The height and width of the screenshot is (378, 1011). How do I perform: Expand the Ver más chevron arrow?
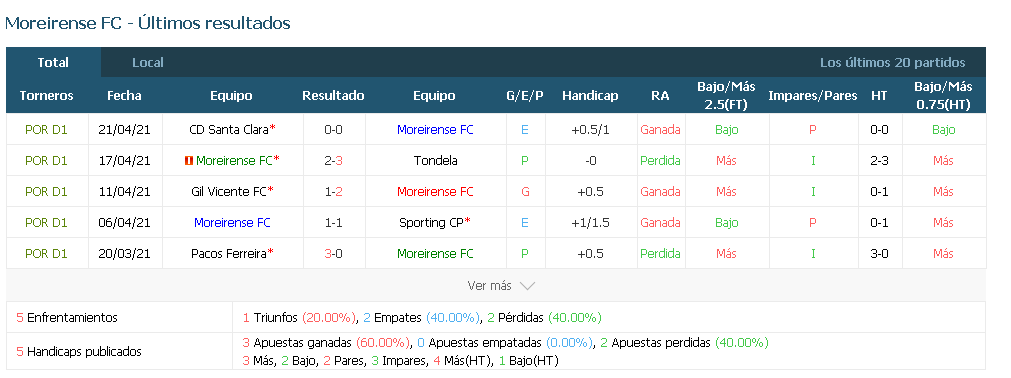pos(527,286)
